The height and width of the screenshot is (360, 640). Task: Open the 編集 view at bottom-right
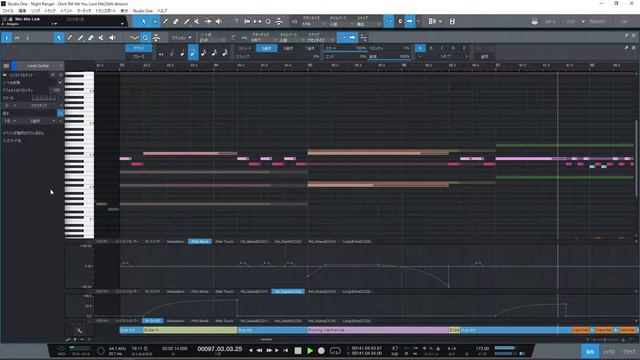590,351
